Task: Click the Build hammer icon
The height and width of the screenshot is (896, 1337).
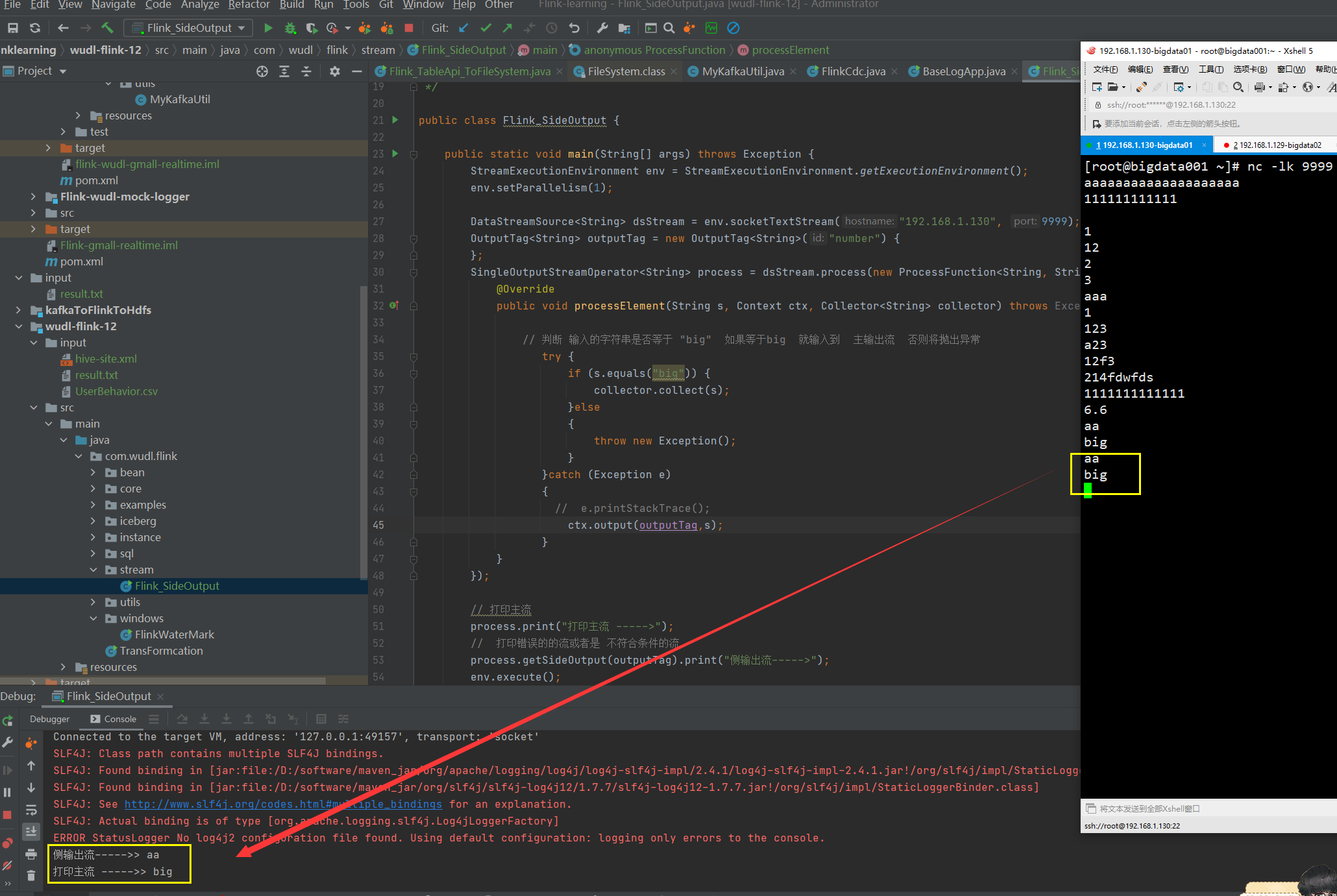Action: click(x=108, y=28)
